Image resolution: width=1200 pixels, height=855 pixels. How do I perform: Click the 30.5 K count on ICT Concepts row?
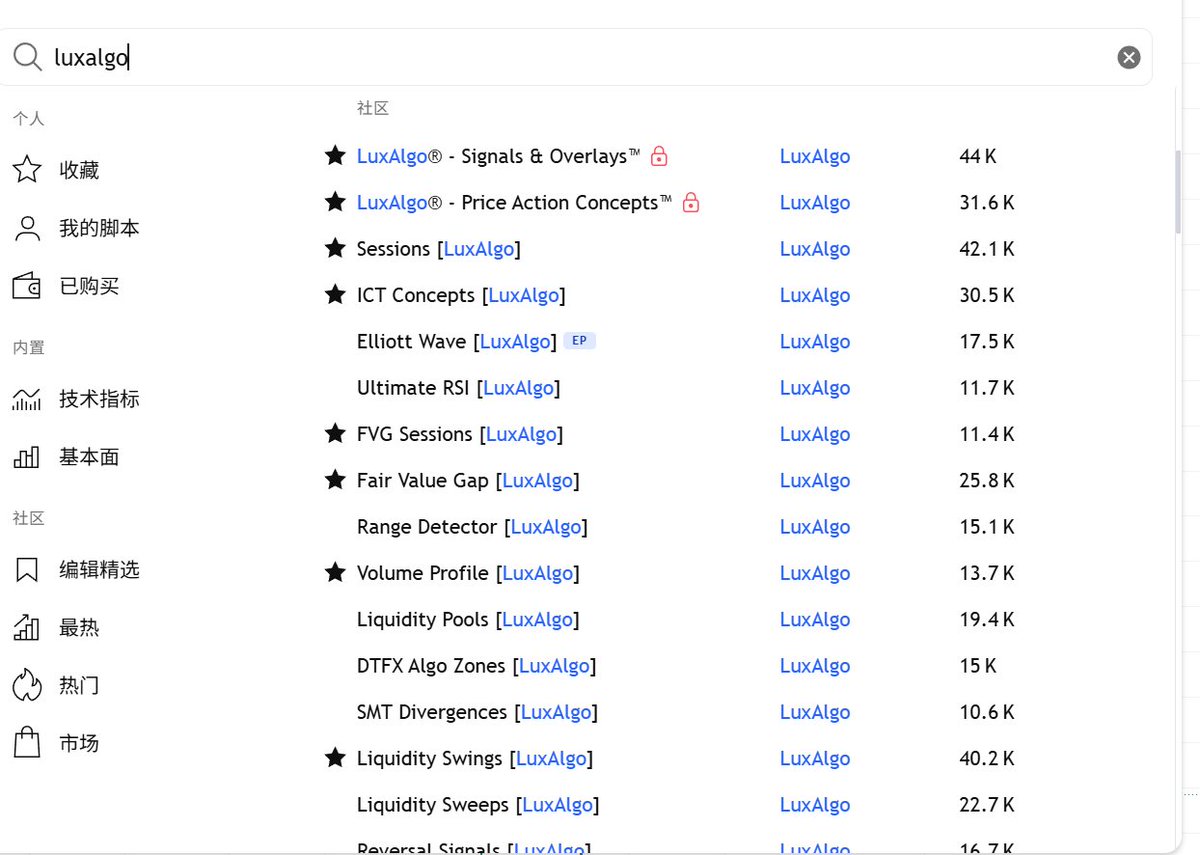pyautogui.click(x=987, y=295)
